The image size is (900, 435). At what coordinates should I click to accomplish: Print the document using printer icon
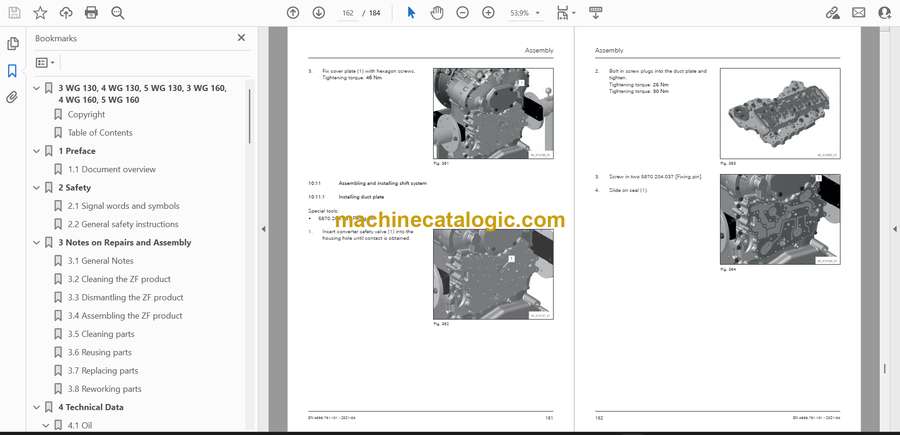91,13
